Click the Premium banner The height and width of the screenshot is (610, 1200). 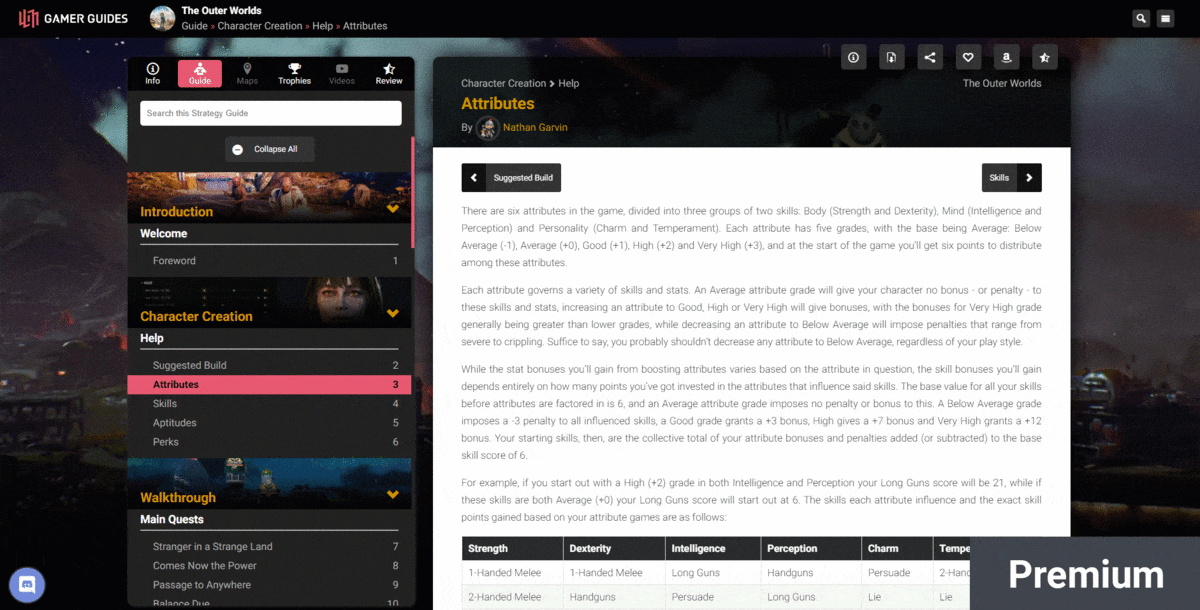(x=1085, y=574)
